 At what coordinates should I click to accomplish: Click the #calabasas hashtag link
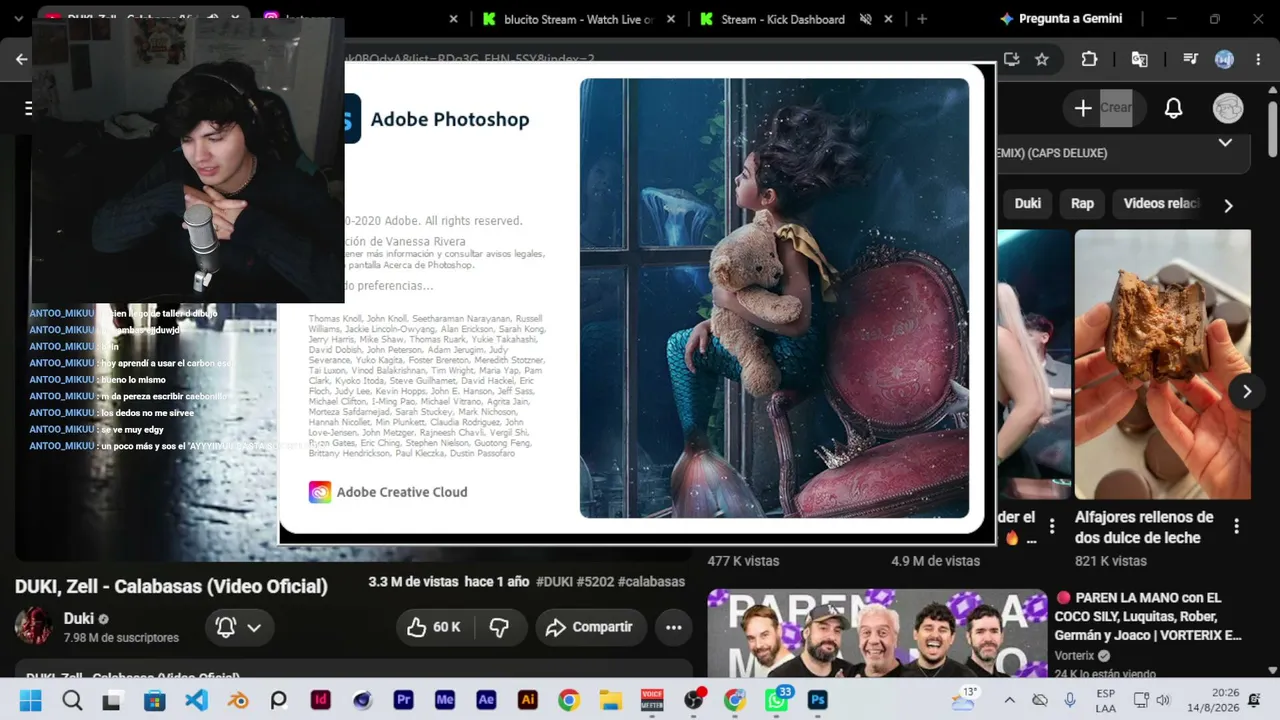point(651,582)
